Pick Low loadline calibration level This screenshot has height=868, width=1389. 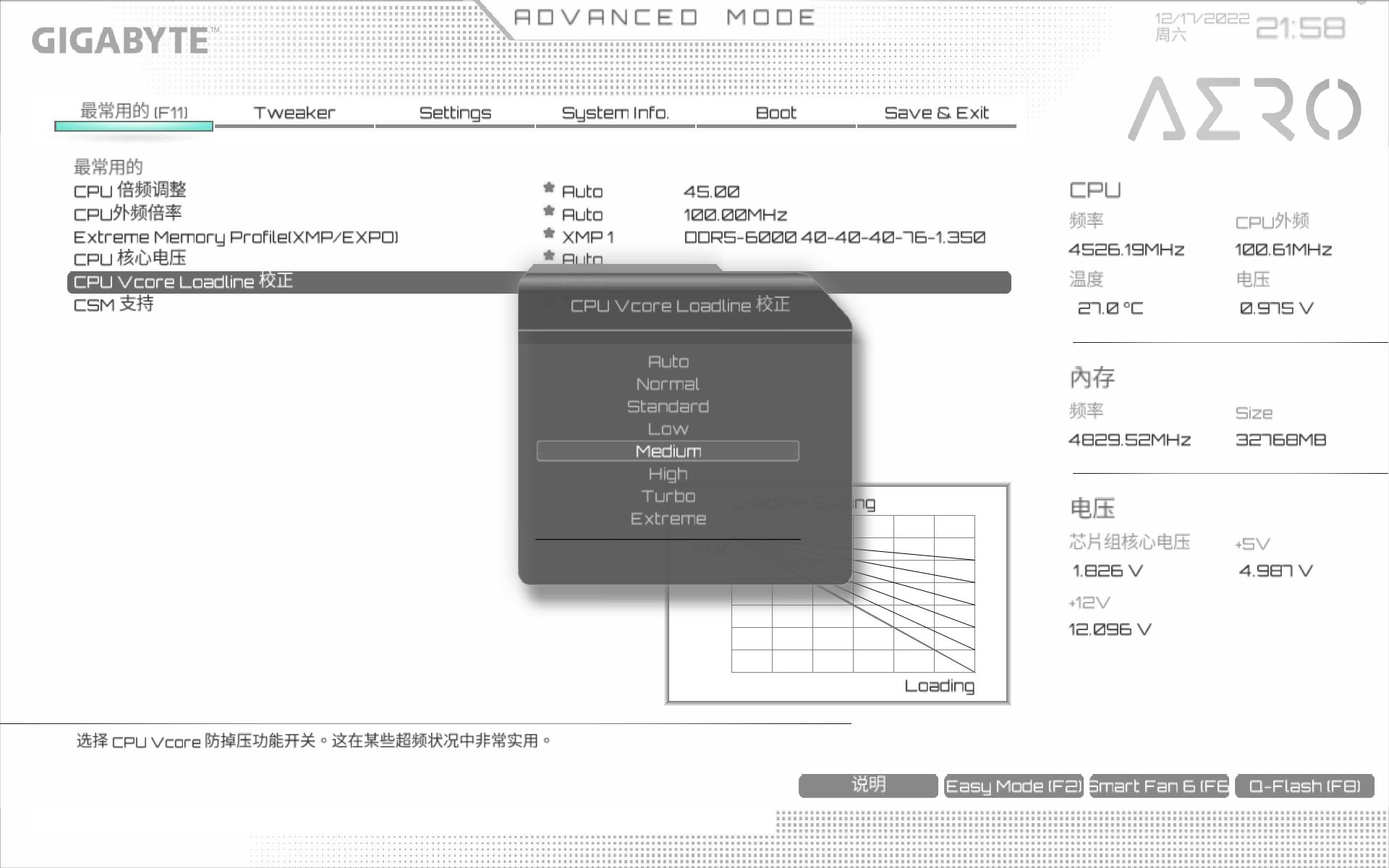pyautogui.click(x=668, y=429)
